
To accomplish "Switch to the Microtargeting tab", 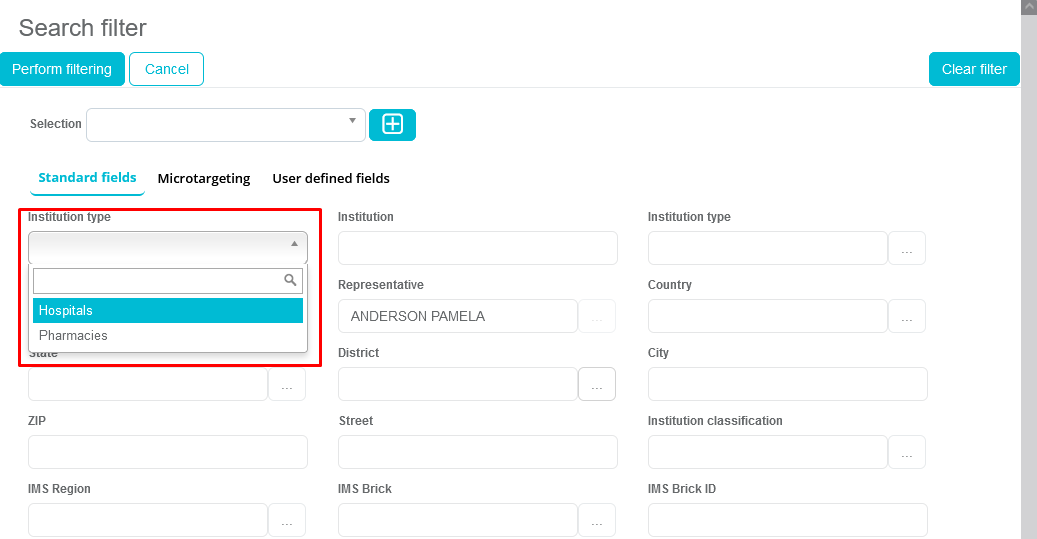I will [204, 178].
